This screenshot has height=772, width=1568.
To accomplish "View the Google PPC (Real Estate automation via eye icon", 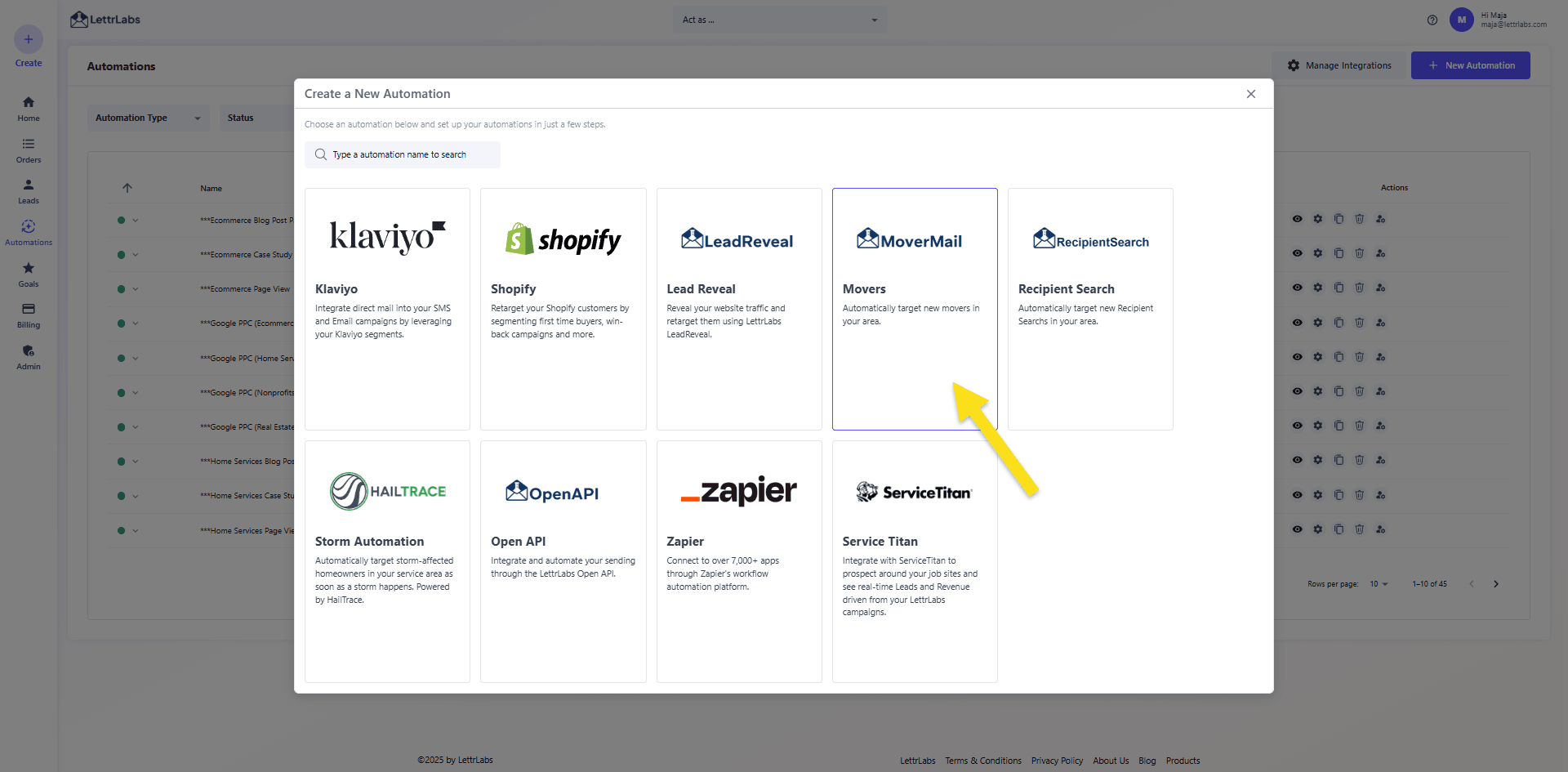I will coord(1297,426).
